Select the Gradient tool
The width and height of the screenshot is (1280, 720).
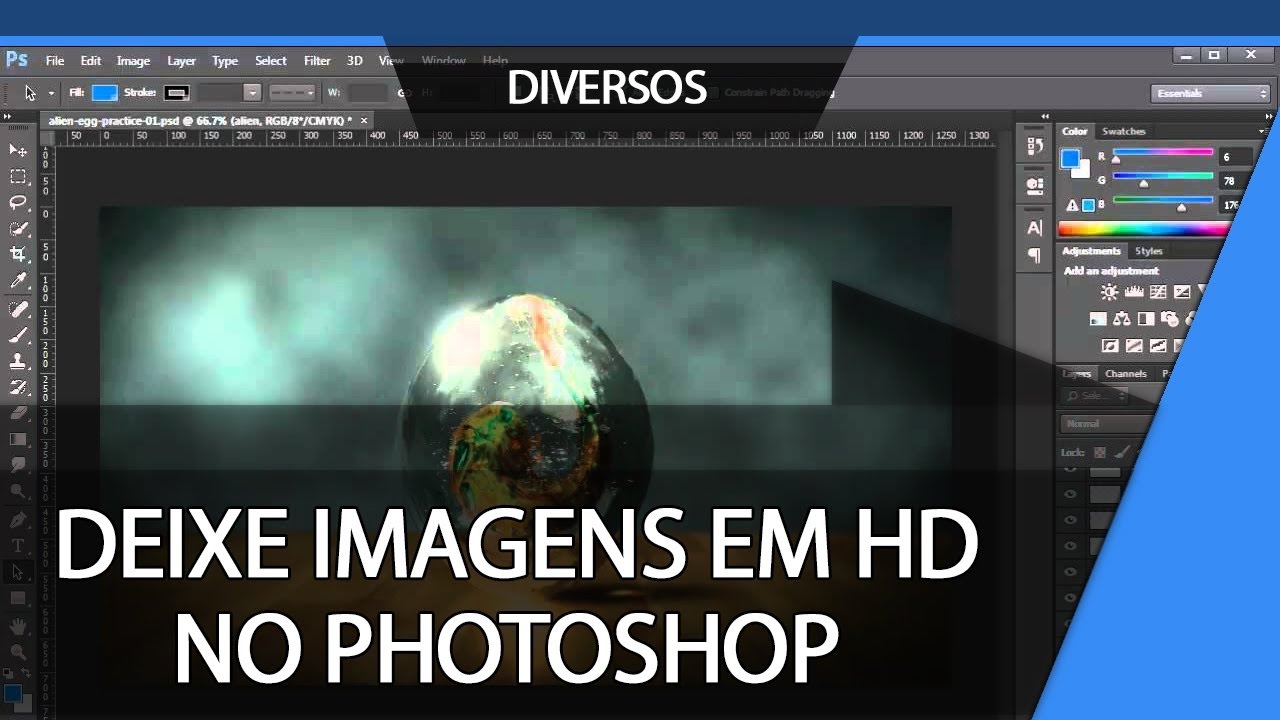[x=18, y=439]
